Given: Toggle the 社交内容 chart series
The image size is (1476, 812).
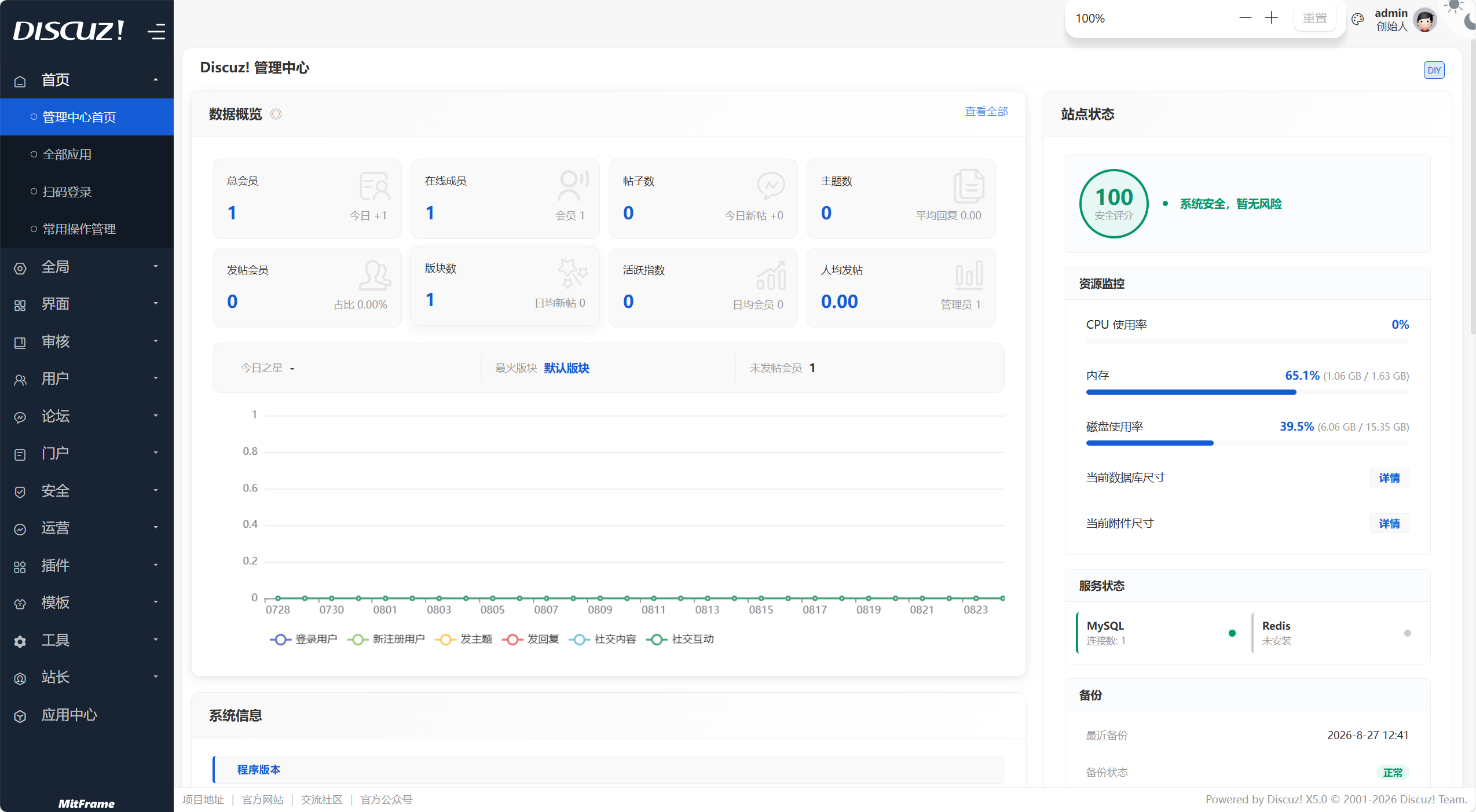Looking at the screenshot, I should click(x=602, y=639).
